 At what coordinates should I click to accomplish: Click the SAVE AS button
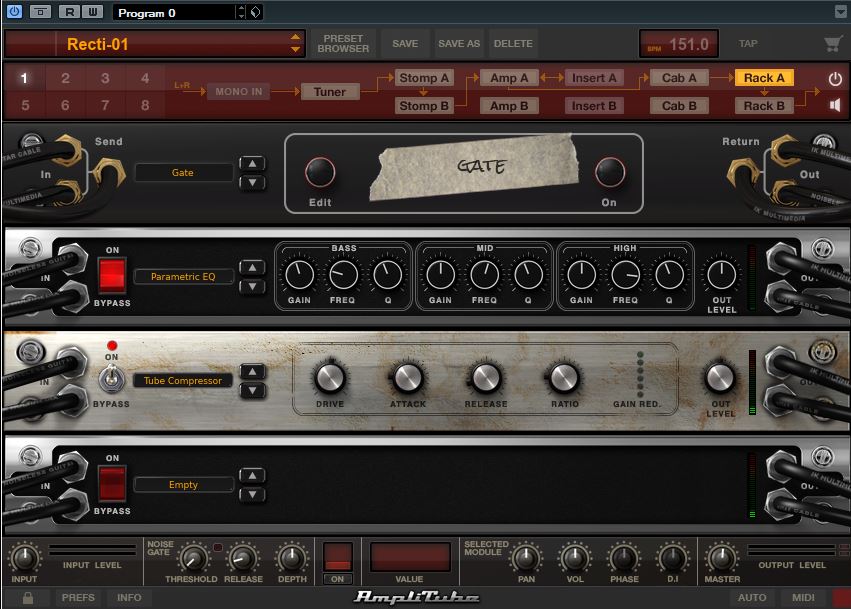pos(459,44)
